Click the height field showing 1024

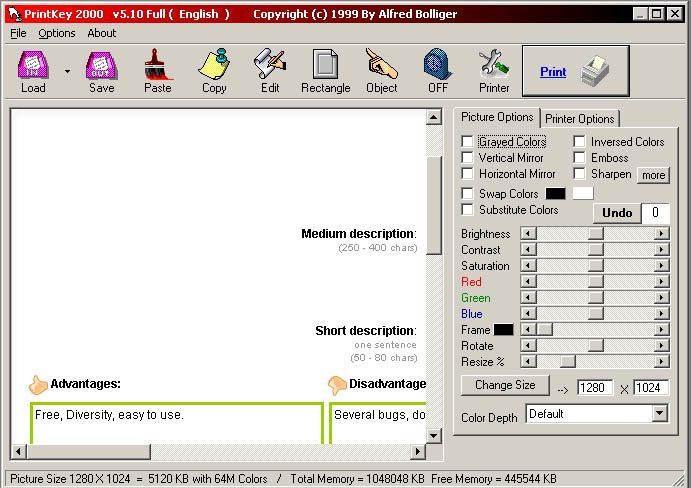651,387
